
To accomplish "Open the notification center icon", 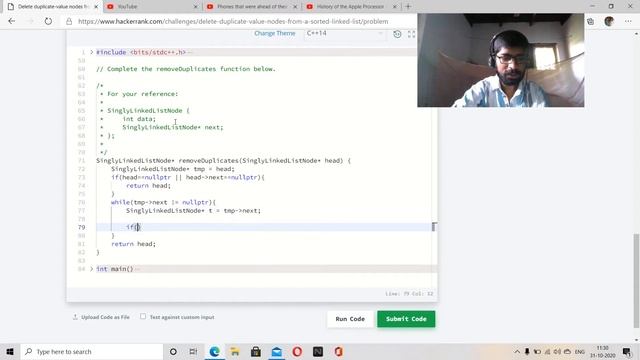I will (627, 351).
